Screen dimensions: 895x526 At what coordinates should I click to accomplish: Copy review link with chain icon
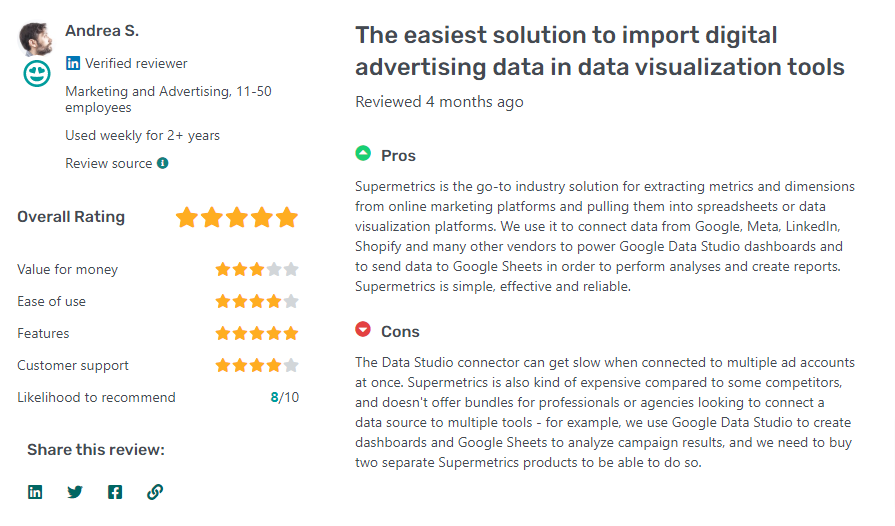(x=155, y=492)
